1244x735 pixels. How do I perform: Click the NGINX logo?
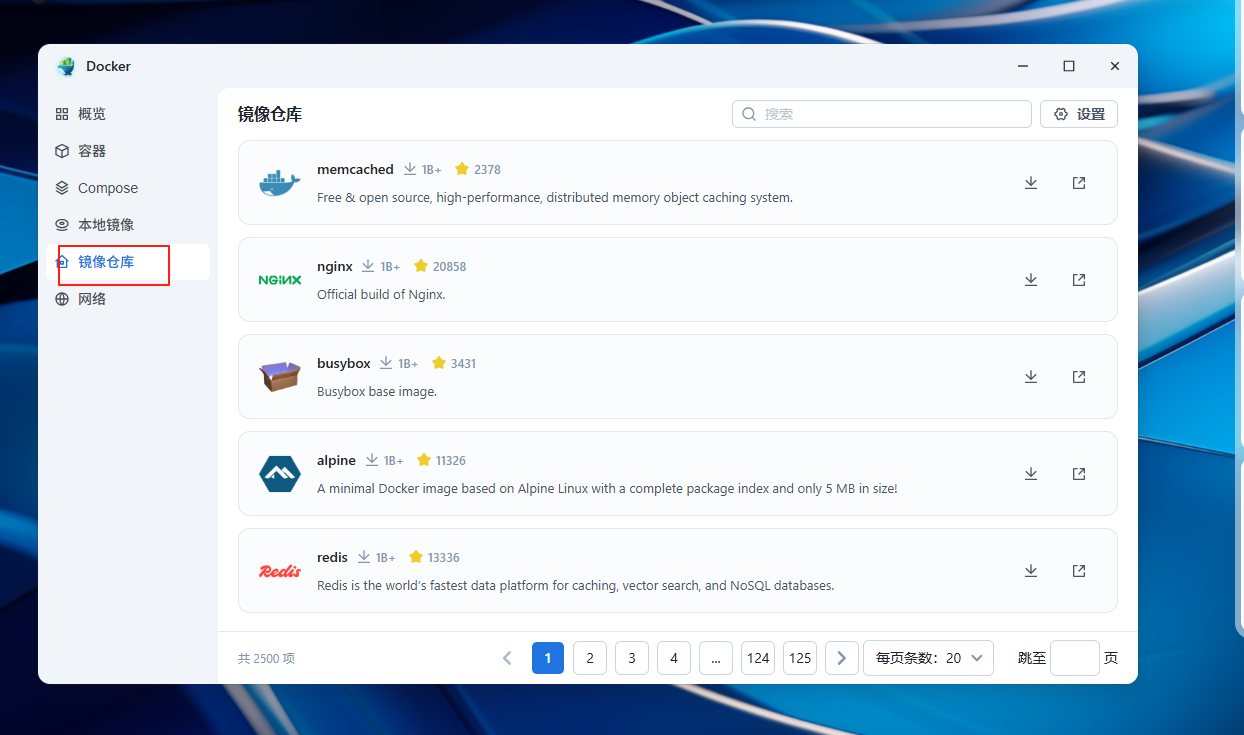[x=280, y=280]
